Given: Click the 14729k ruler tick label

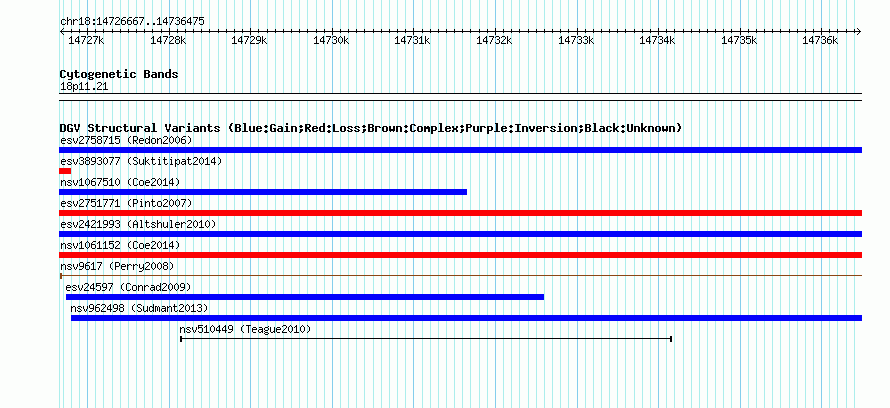Looking at the screenshot, I should point(250,40).
